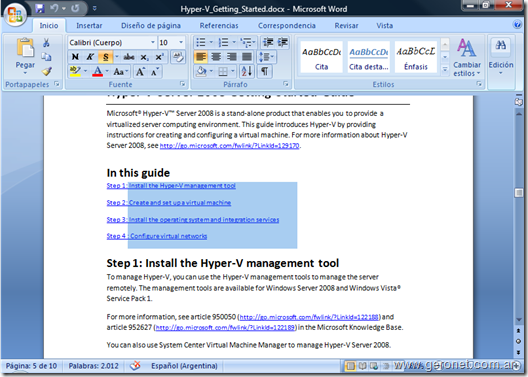The width and height of the screenshot is (528, 377).
Task: Toggle subscript formatting
Action: [144, 57]
